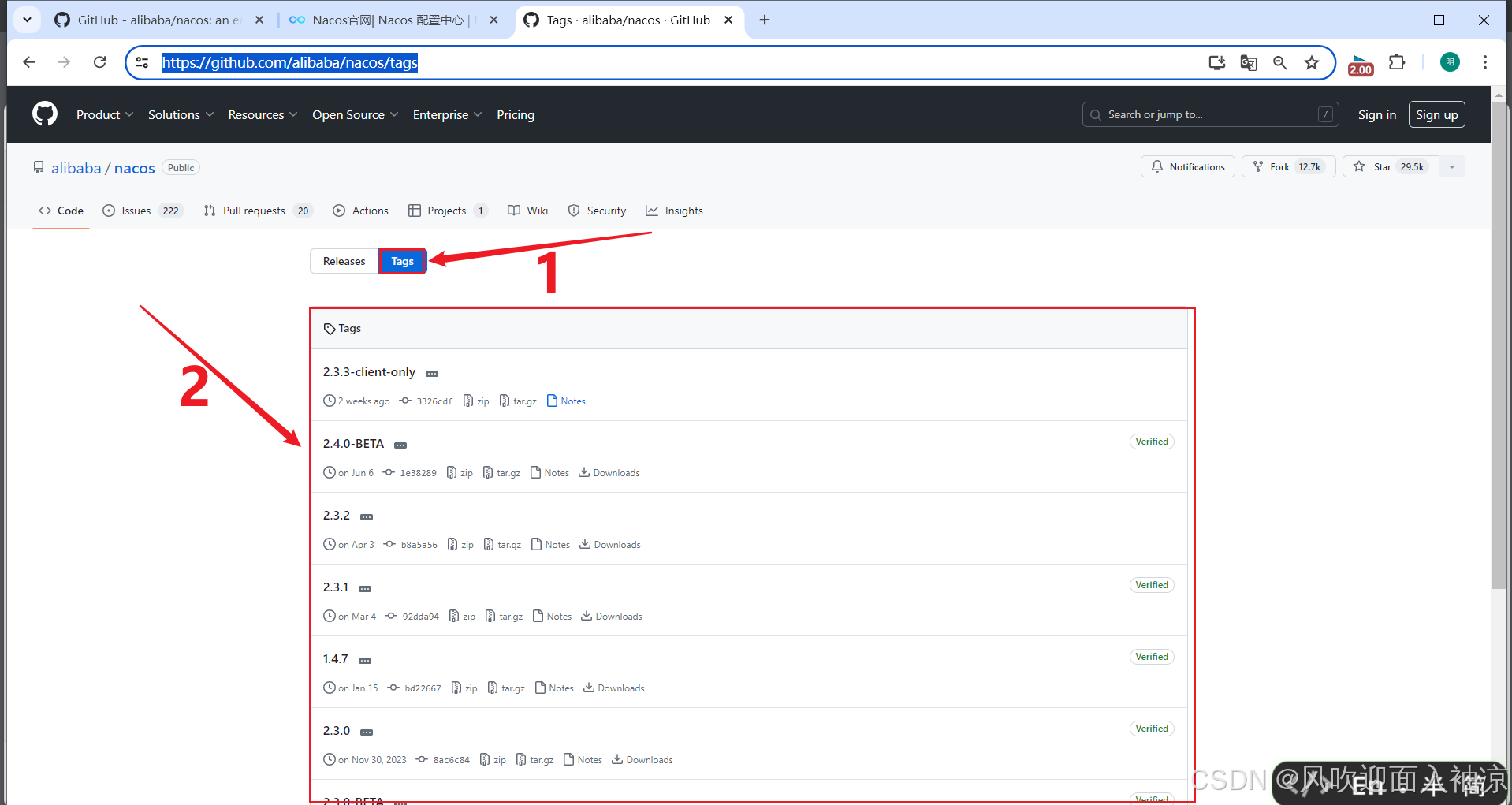Expand commit message dots for 2.3.2
Image resolution: width=1512 pixels, height=805 pixels.
[x=367, y=516]
